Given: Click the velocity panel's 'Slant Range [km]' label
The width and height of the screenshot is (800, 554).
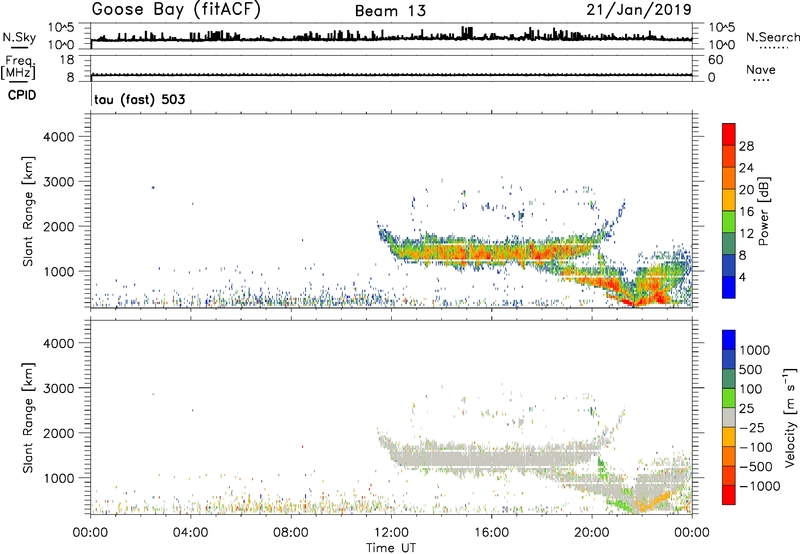Looking at the screenshot, I should (x=28, y=417).
